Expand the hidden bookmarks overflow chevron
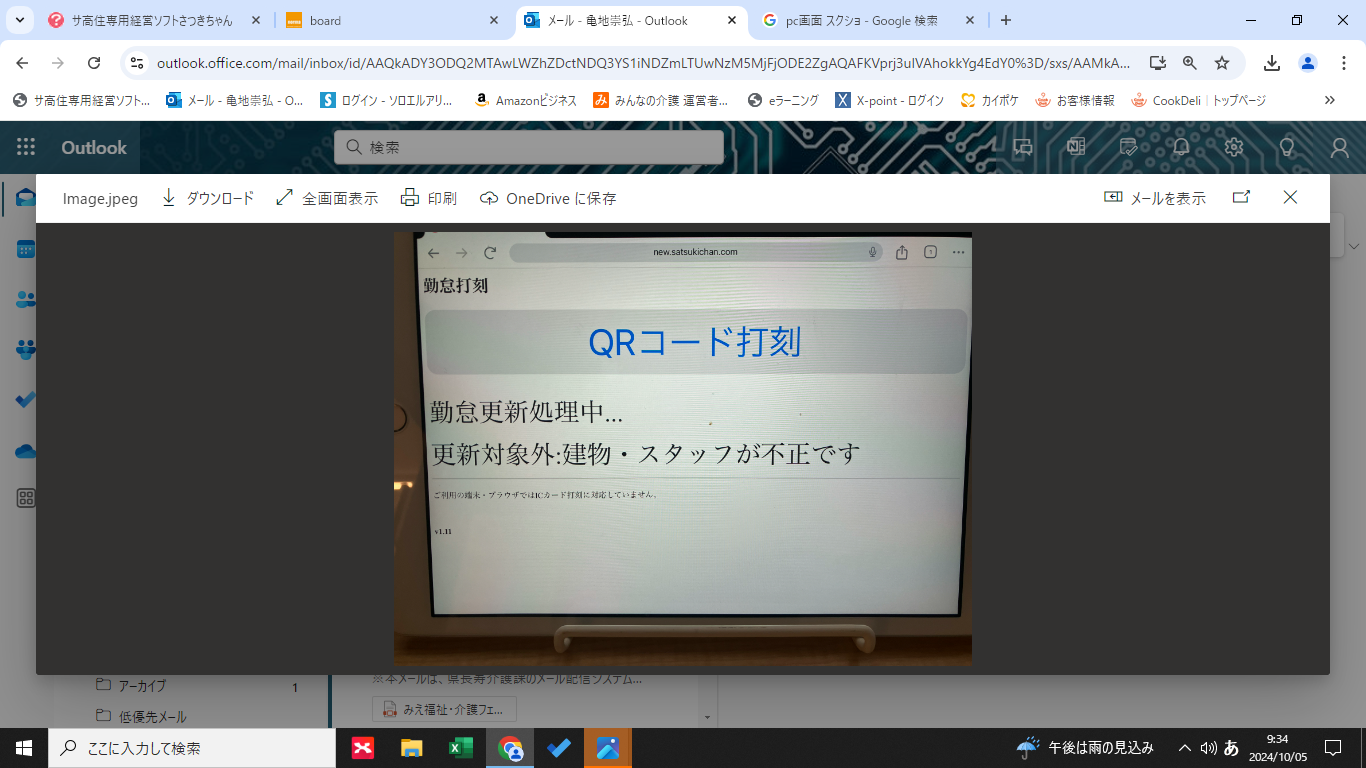The height and width of the screenshot is (768, 1366). 1329,100
